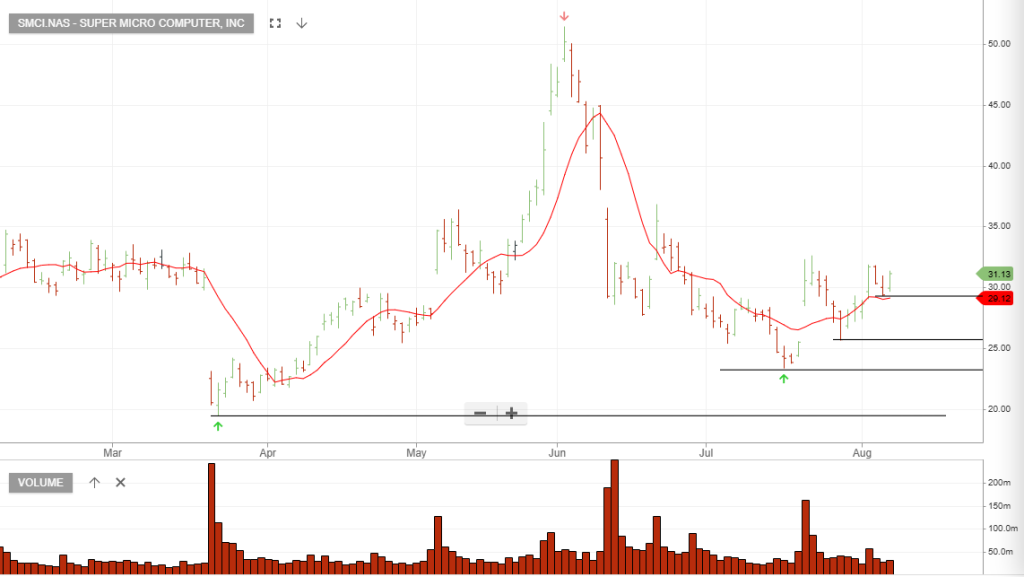Screen dimensions: 1024x577
Task: Zoom in with the plus button
Action: point(512,413)
